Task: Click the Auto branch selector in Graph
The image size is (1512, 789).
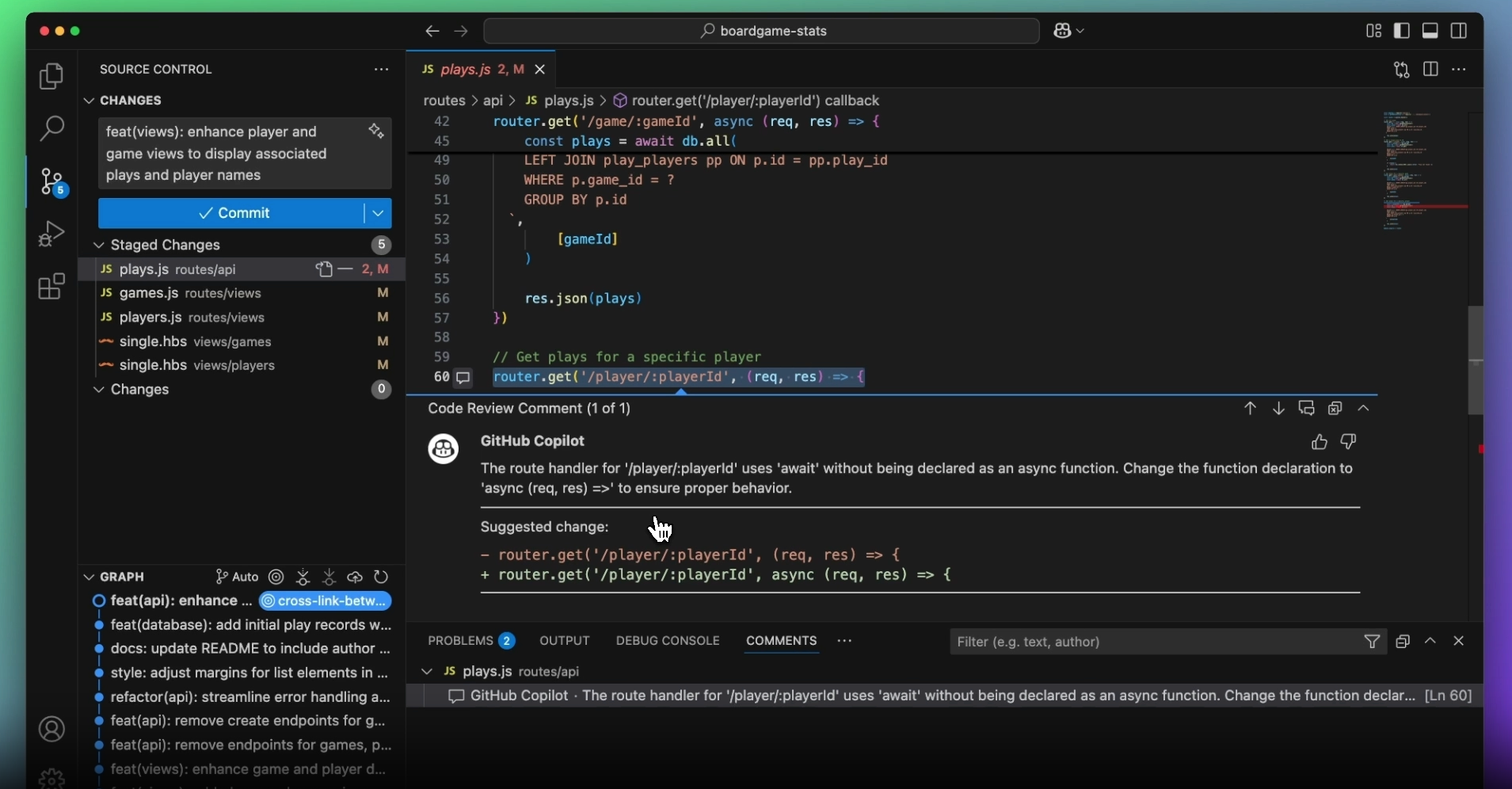Action: pyautogui.click(x=237, y=577)
